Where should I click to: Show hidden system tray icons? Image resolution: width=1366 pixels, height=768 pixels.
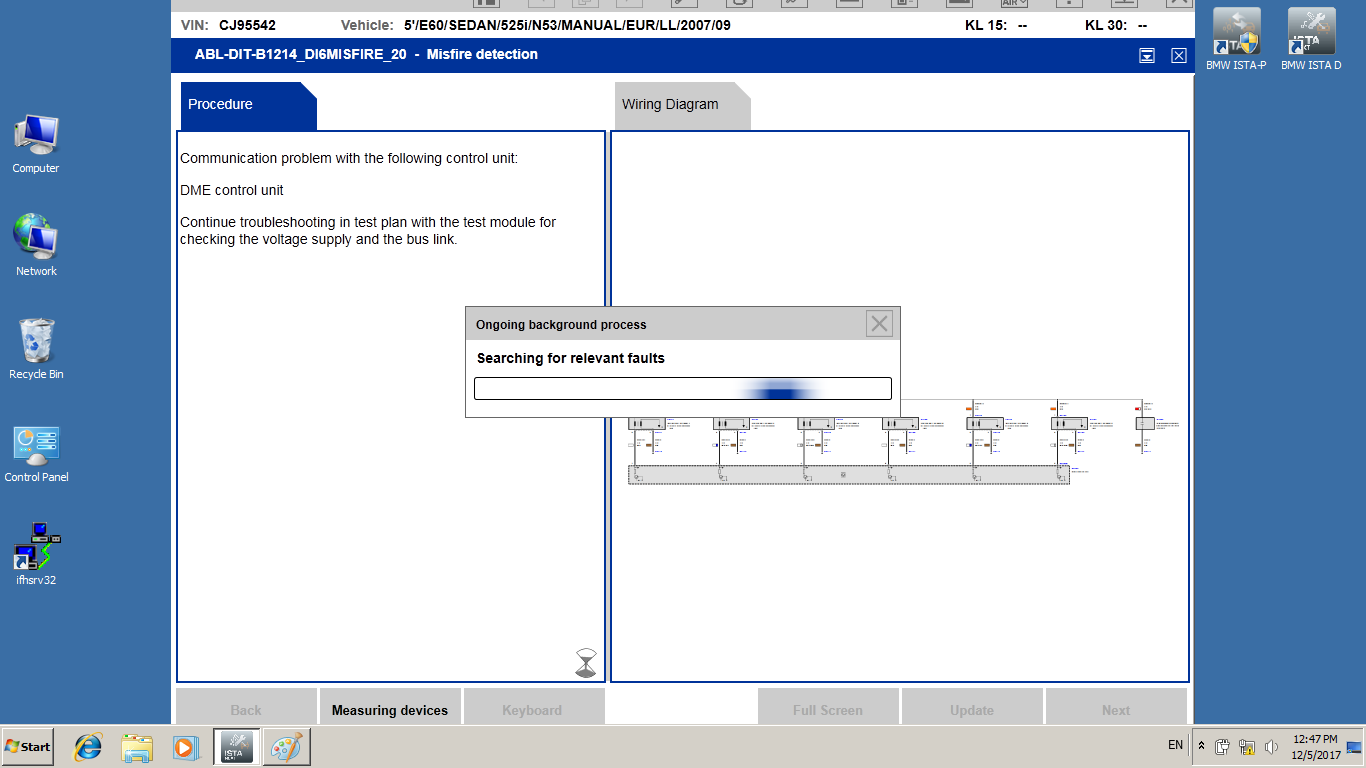(x=1201, y=746)
